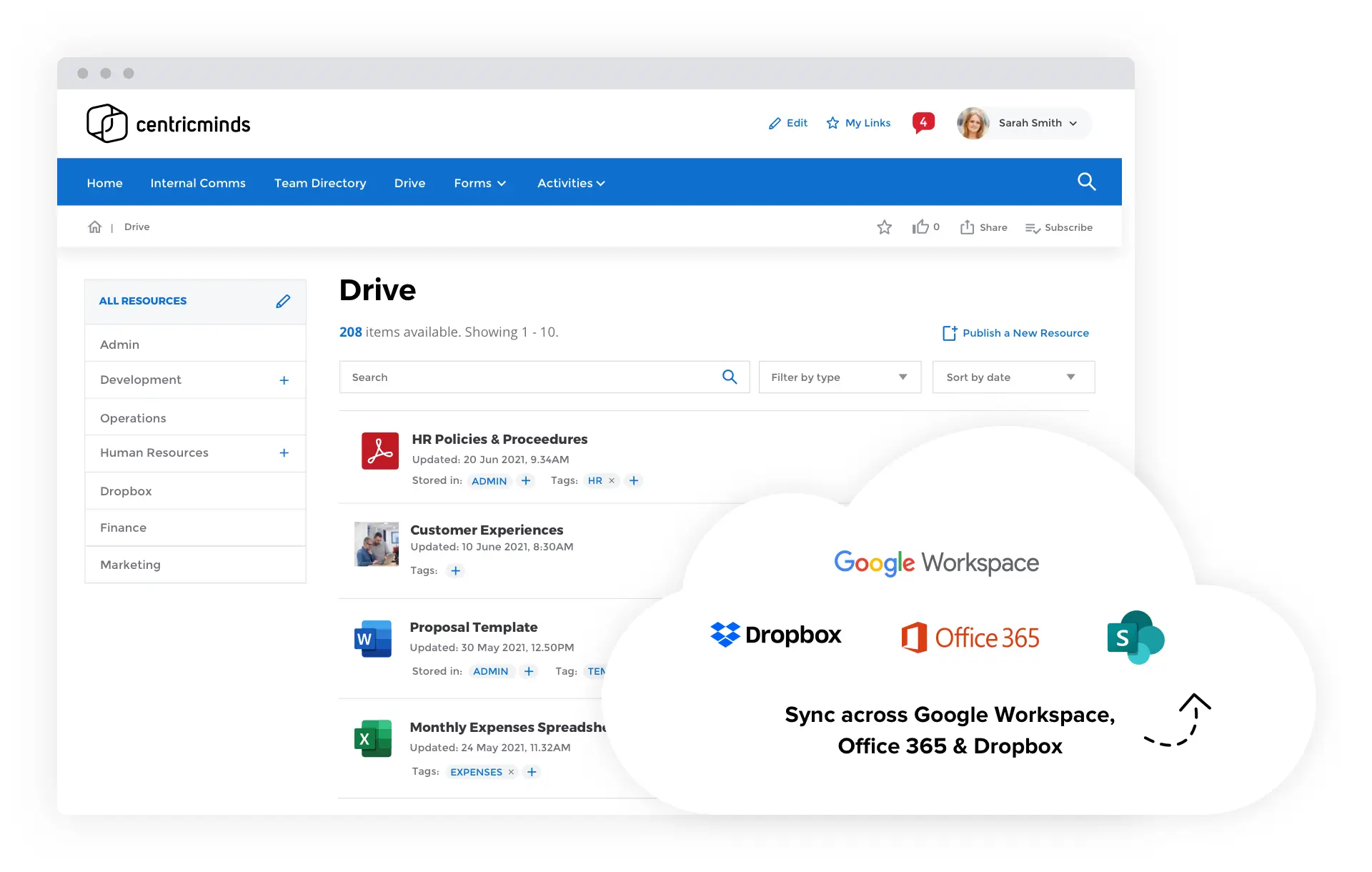The width and height of the screenshot is (1372, 872).
Task: Go to Team Directory tab
Action: pyautogui.click(x=320, y=183)
